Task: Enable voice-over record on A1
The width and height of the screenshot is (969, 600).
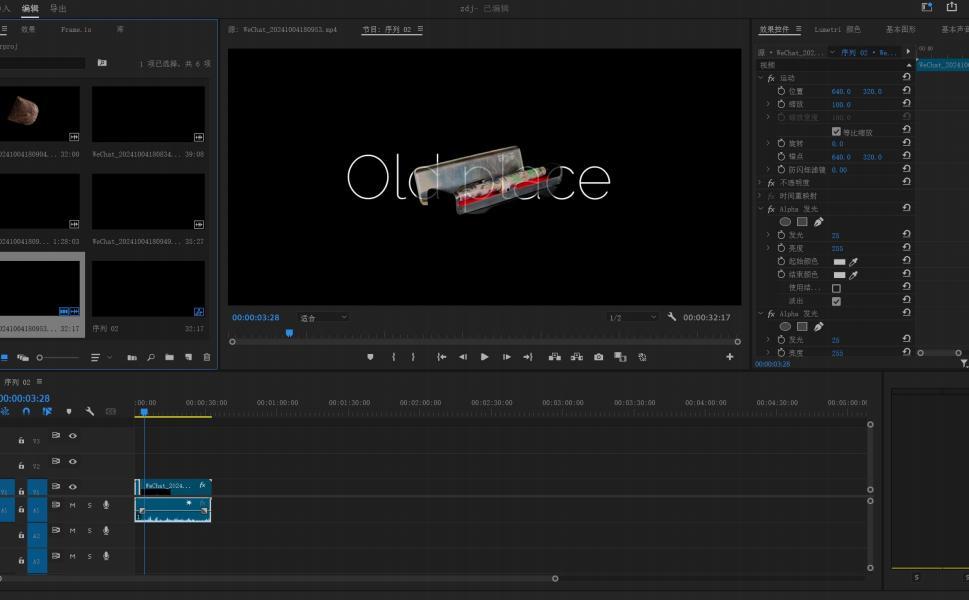Action: tap(106, 505)
